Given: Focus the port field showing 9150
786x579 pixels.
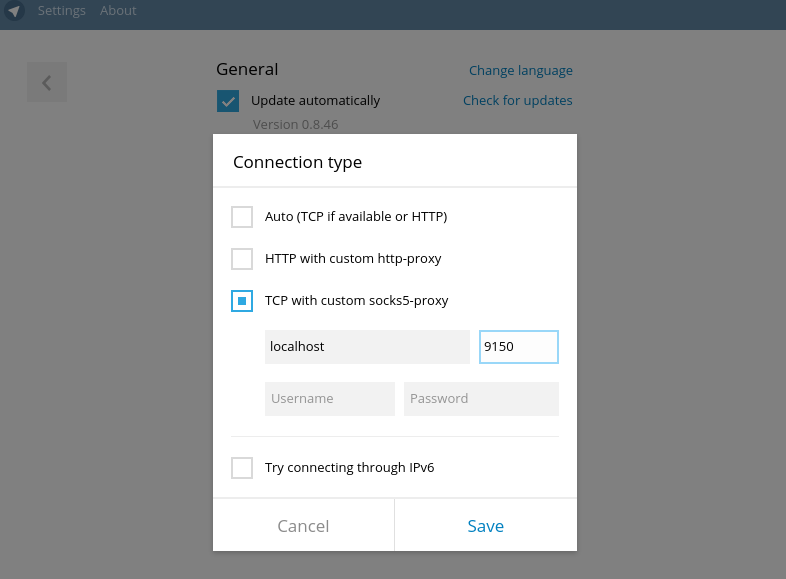Looking at the screenshot, I should 518,347.
